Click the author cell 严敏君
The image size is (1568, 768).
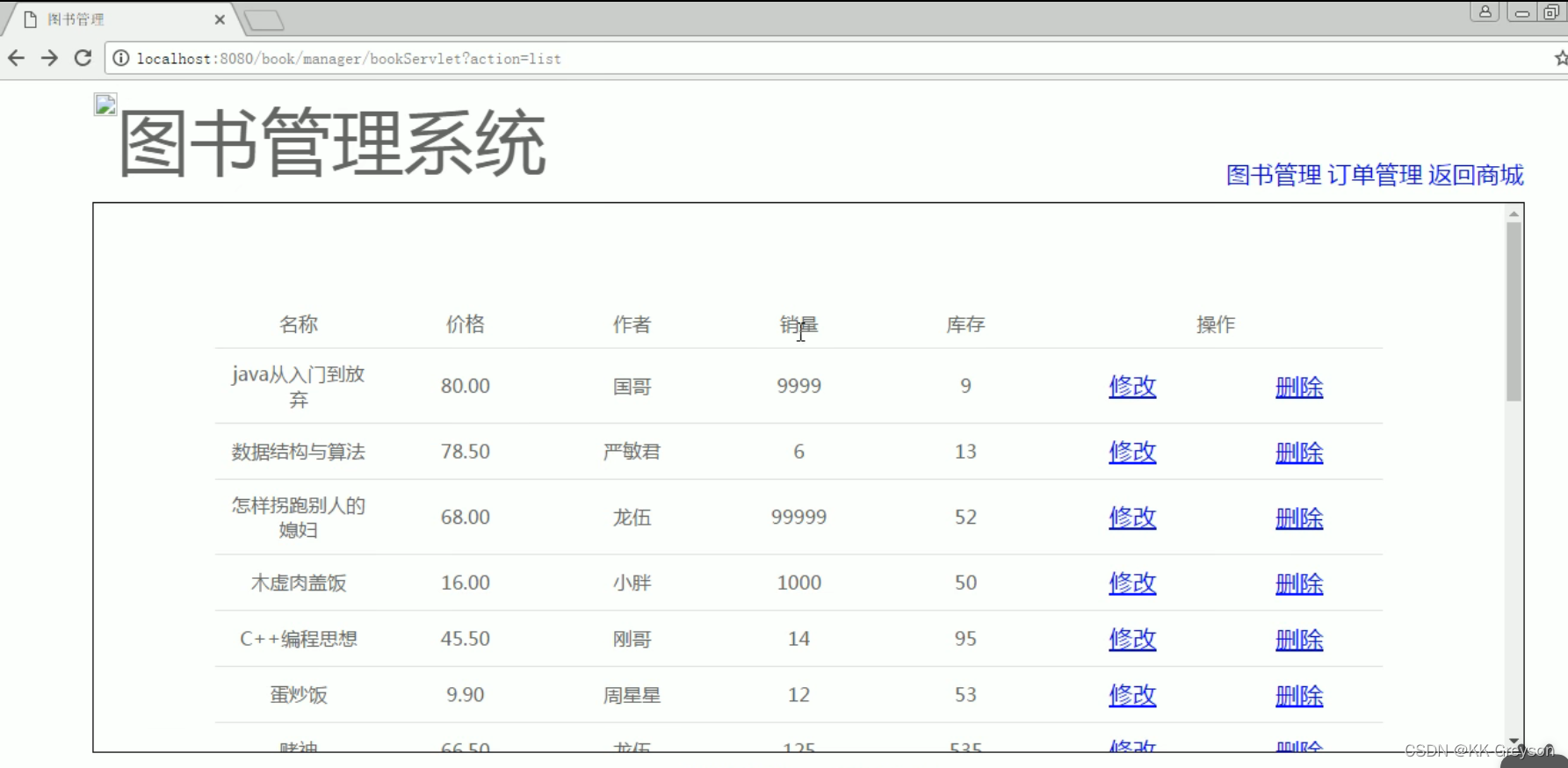632,452
